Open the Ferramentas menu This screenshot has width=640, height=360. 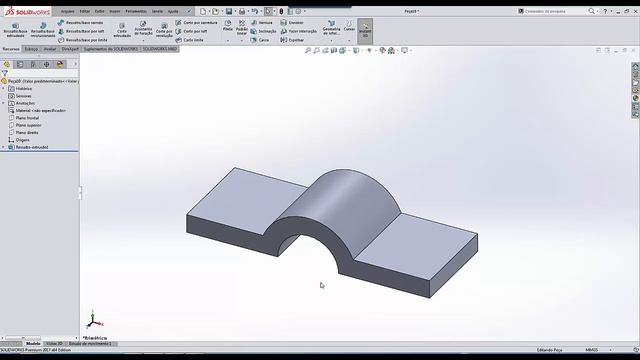136,11
